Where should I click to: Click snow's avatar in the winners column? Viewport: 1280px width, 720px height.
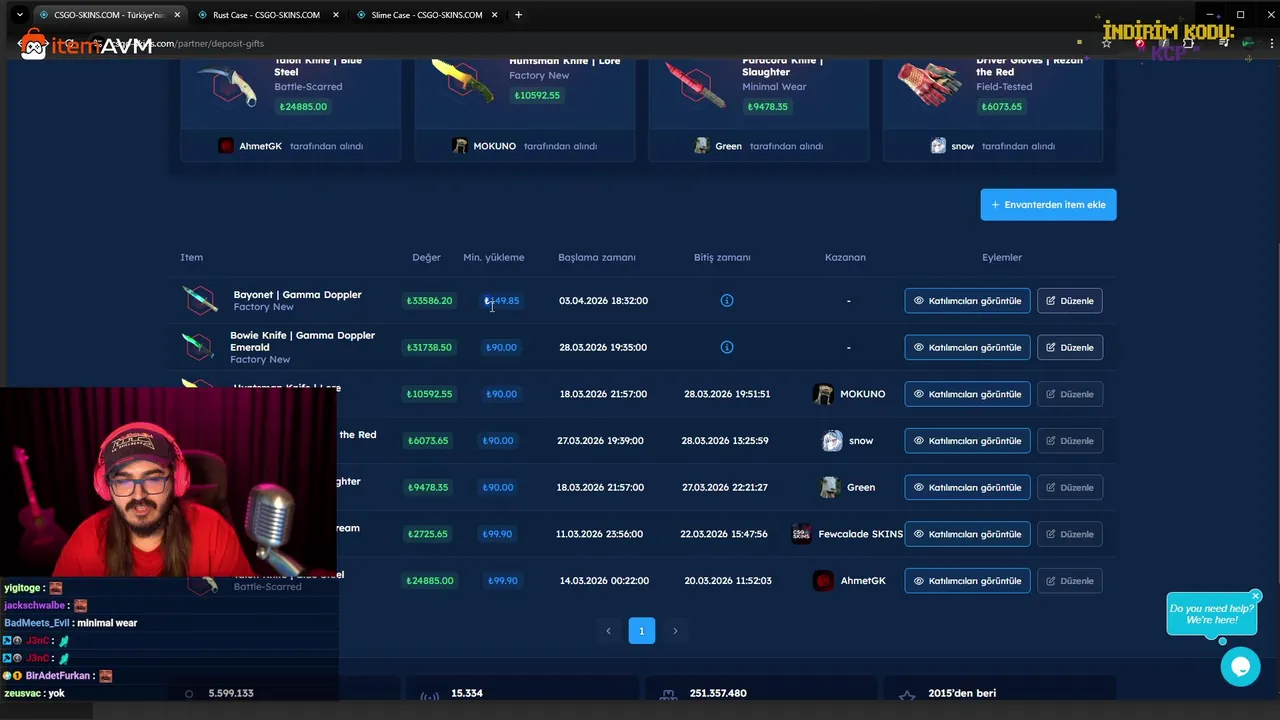click(832, 440)
